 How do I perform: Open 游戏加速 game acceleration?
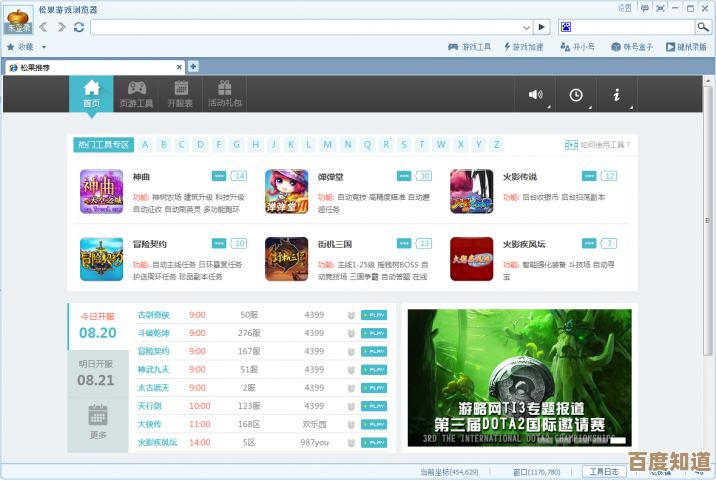(x=524, y=47)
